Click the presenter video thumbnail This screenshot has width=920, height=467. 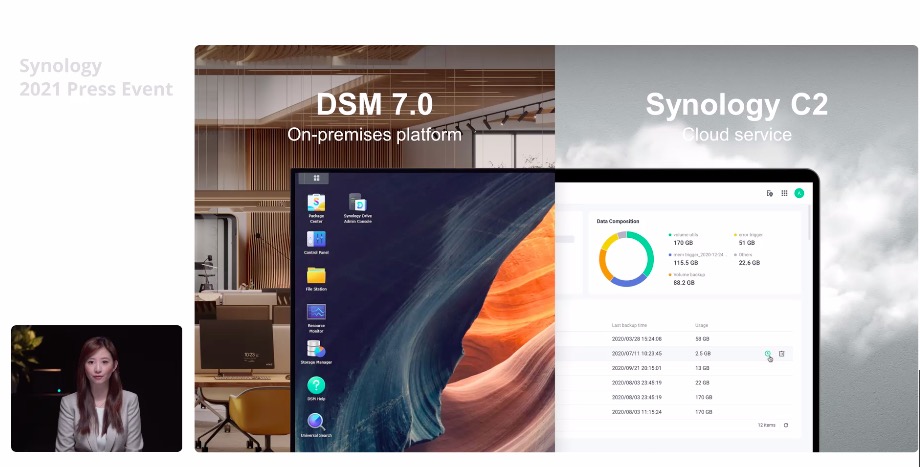[97, 388]
